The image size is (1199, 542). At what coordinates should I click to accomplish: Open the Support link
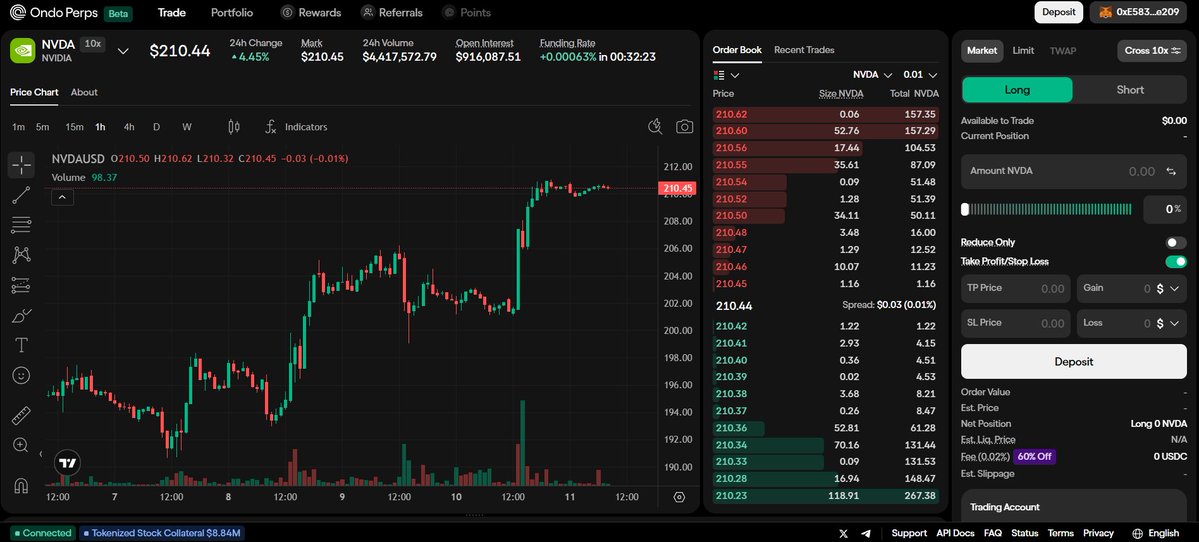(909, 533)
